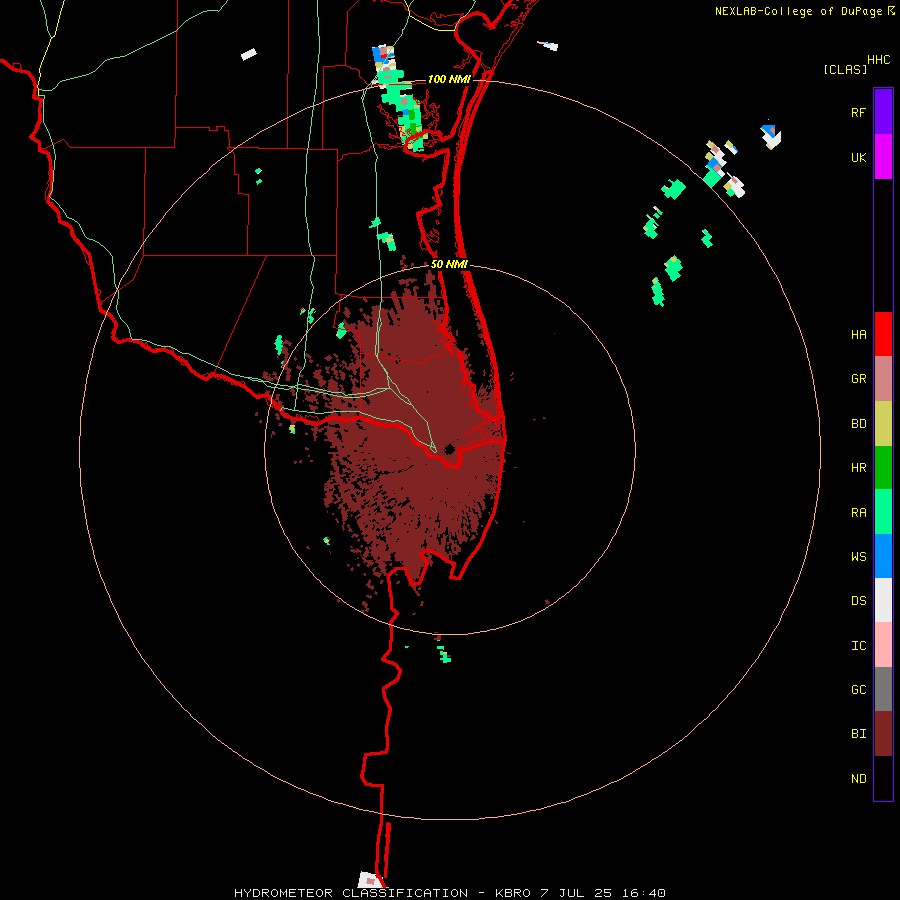Click the HA red legend swatch
The width and height of the screenshot is (900, 900).
[x=883, y=334]
